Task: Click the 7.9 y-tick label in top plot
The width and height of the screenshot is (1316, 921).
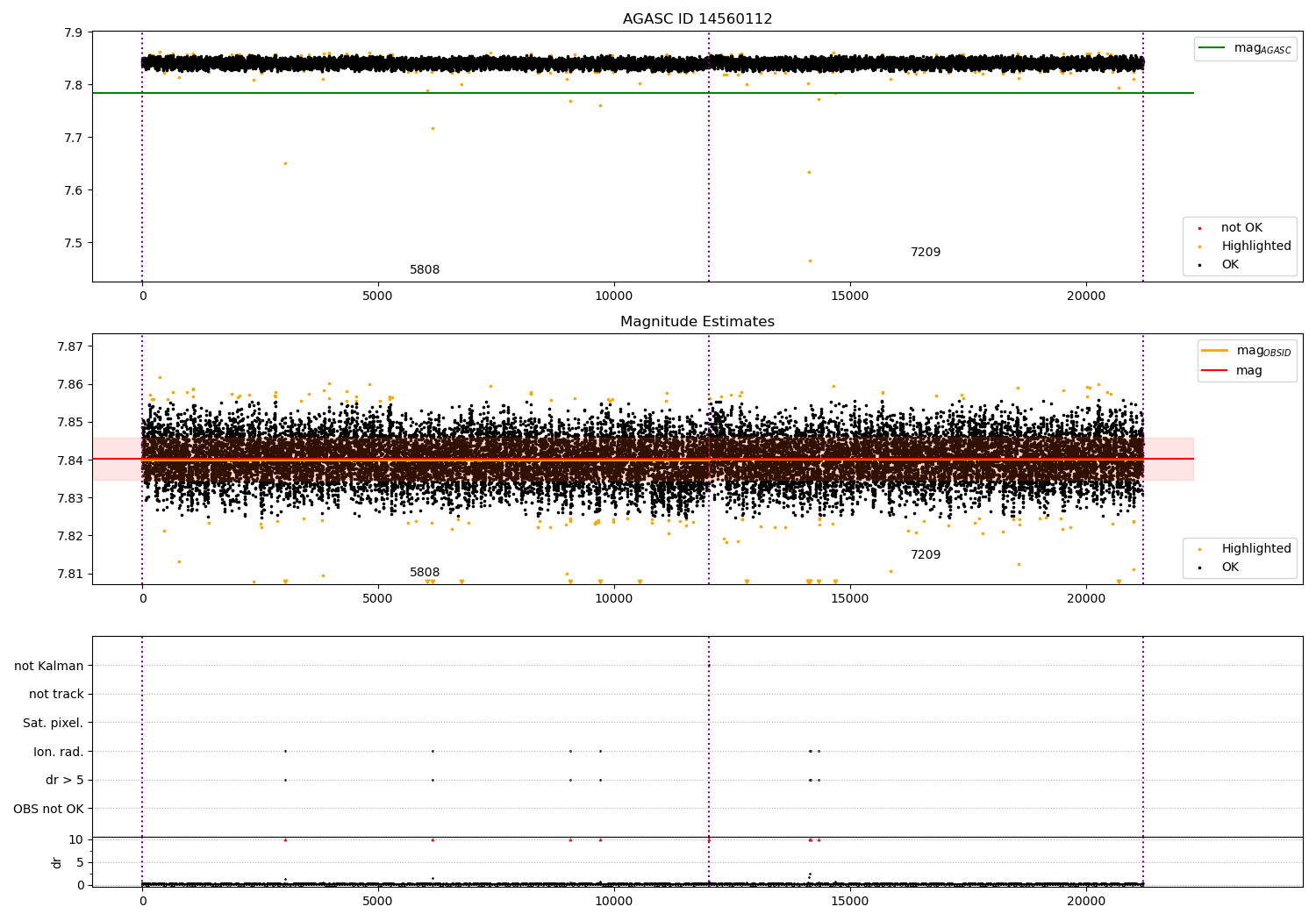Action: point(74,33)
